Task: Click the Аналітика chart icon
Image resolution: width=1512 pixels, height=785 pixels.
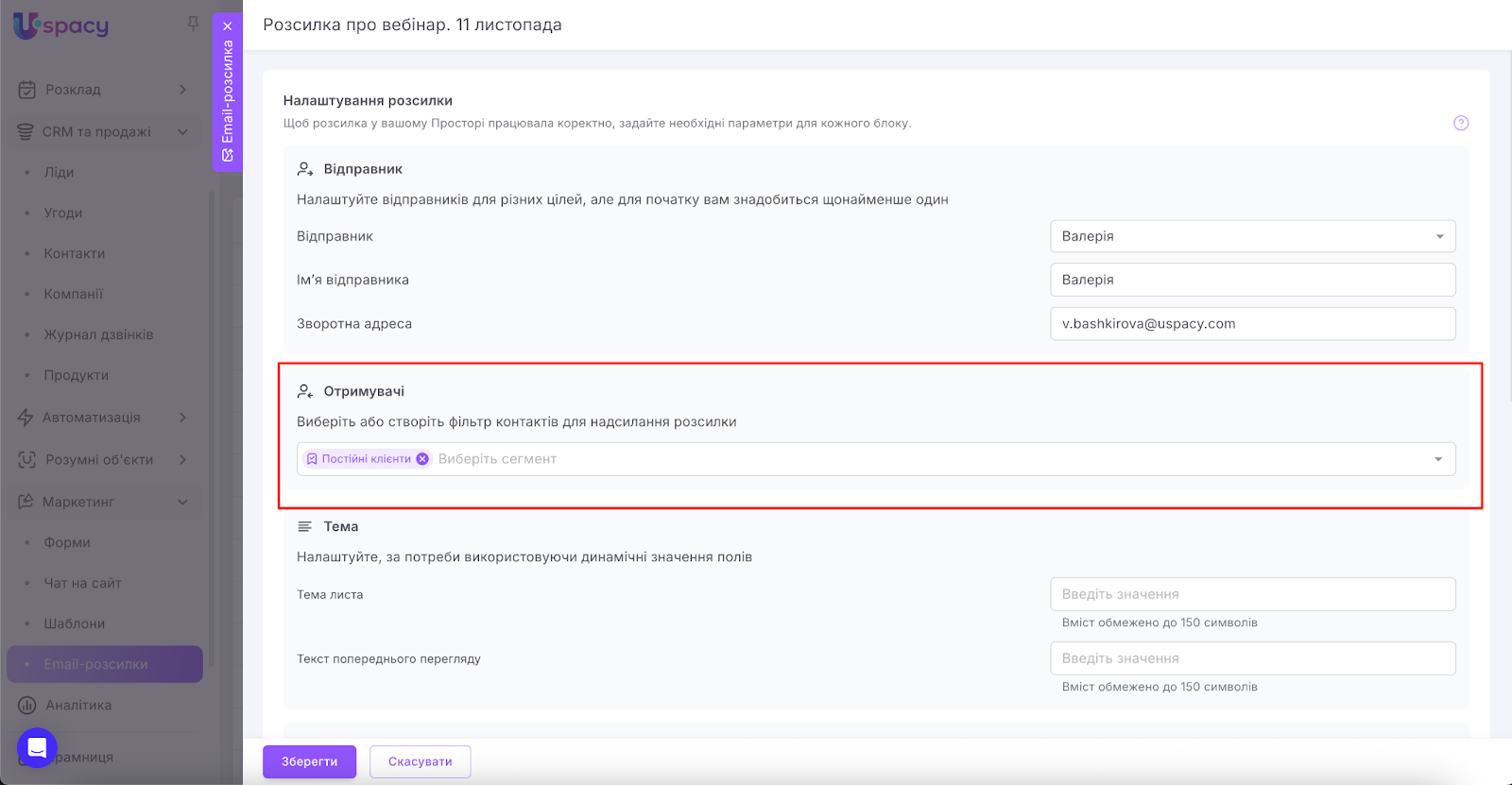Action: [x=26, y=706]
